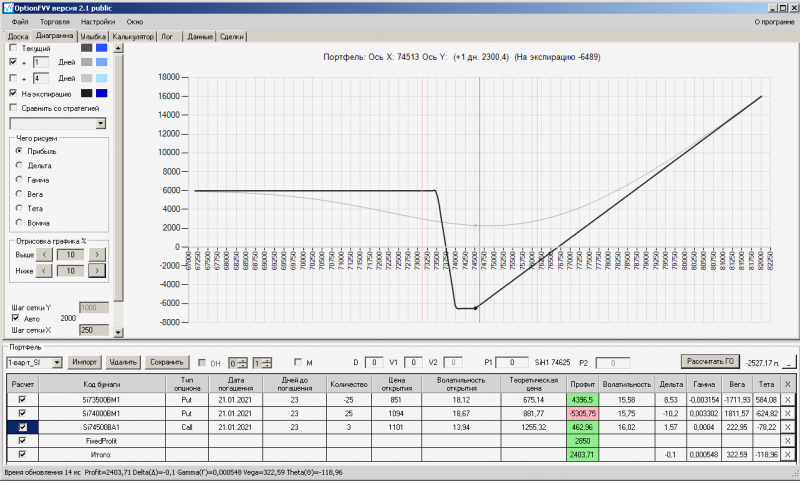Uncheck Расчет for Si73500BM1 row

(x=22, y=400)
